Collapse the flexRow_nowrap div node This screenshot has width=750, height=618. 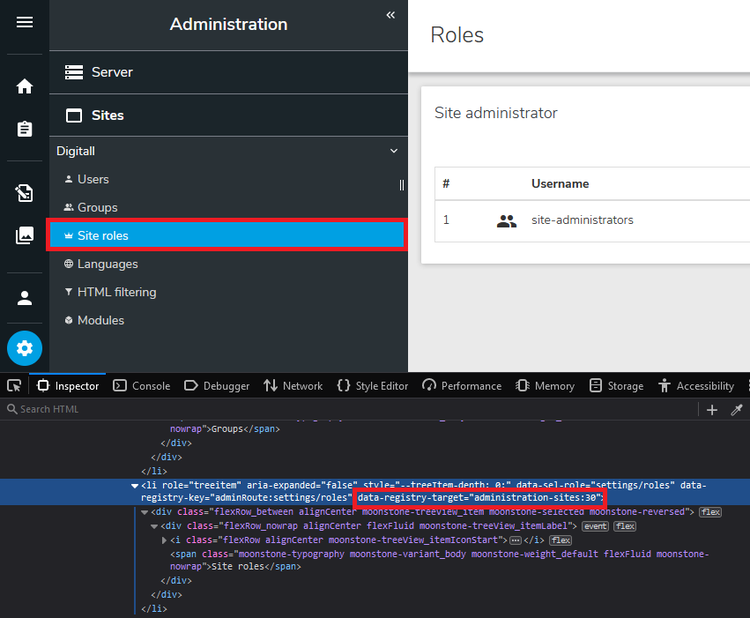click(x=154, y=526)
